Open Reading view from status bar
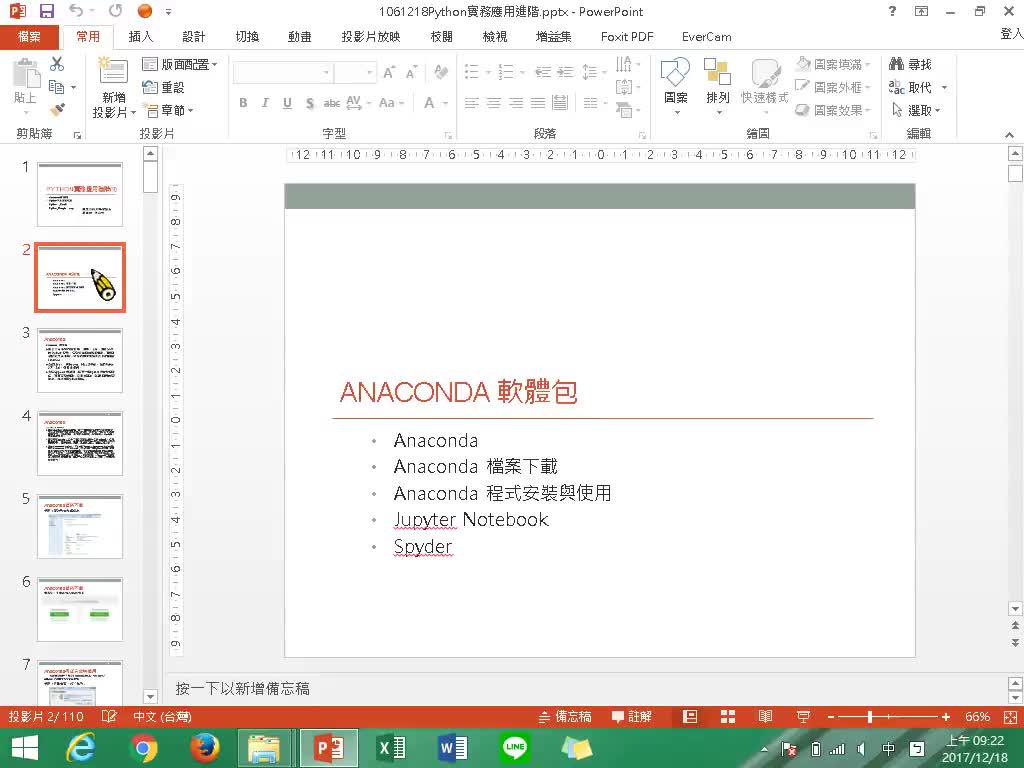The width and height of the screenshot is (1024, 768). [765, 716]
